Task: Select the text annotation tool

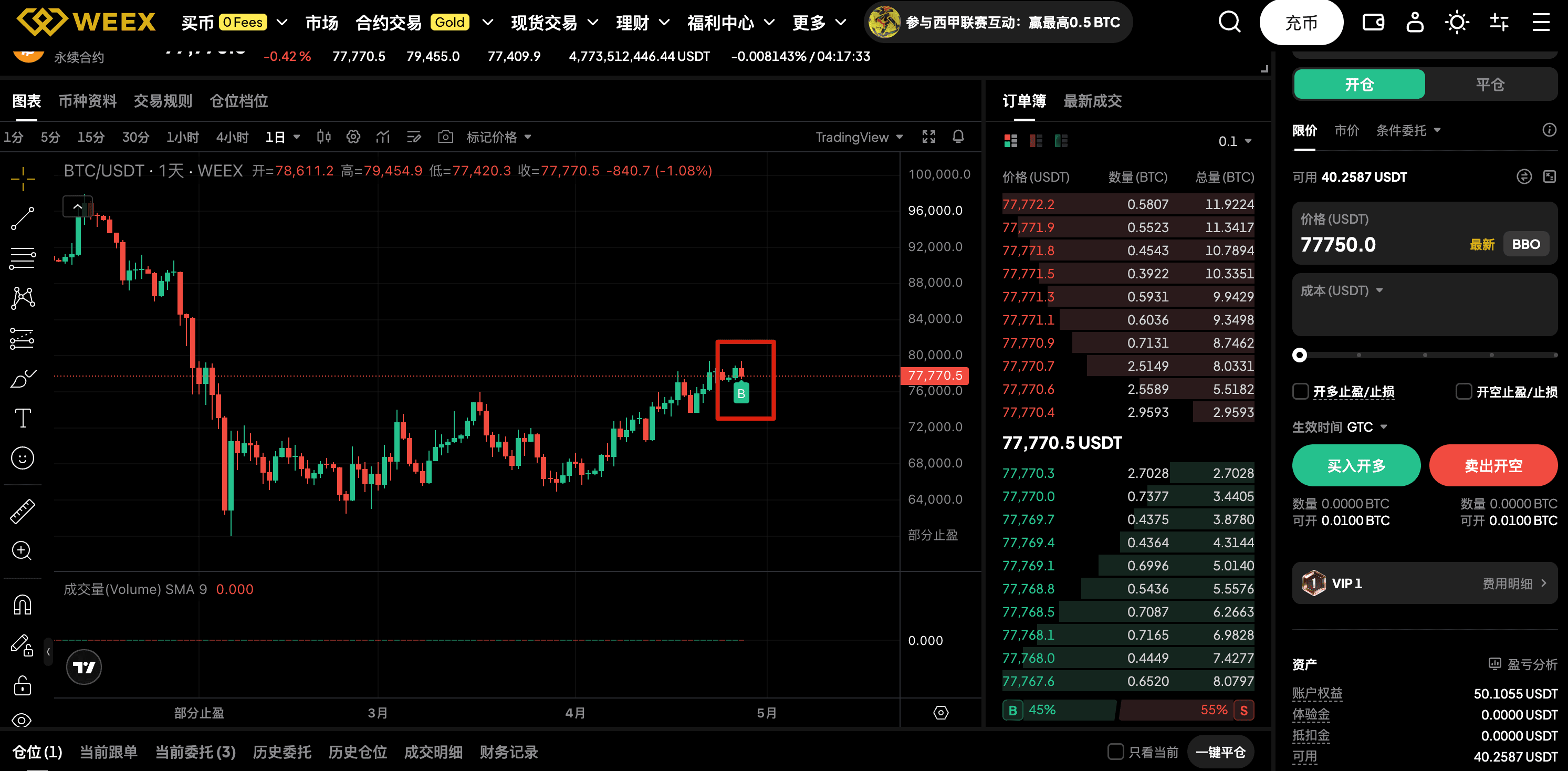Action: pyautogui.click(x=23, y=418)
